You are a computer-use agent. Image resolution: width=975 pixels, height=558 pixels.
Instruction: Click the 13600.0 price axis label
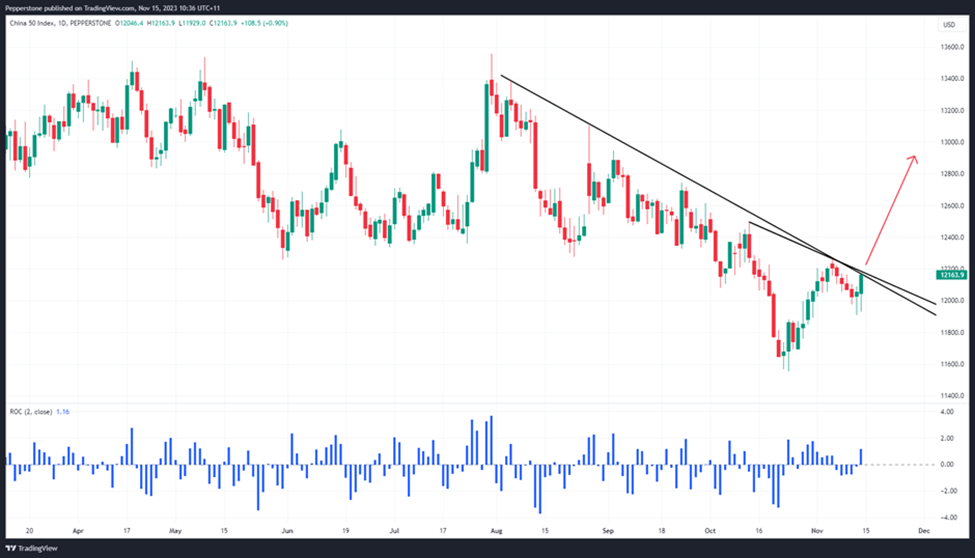coord(951,47)
